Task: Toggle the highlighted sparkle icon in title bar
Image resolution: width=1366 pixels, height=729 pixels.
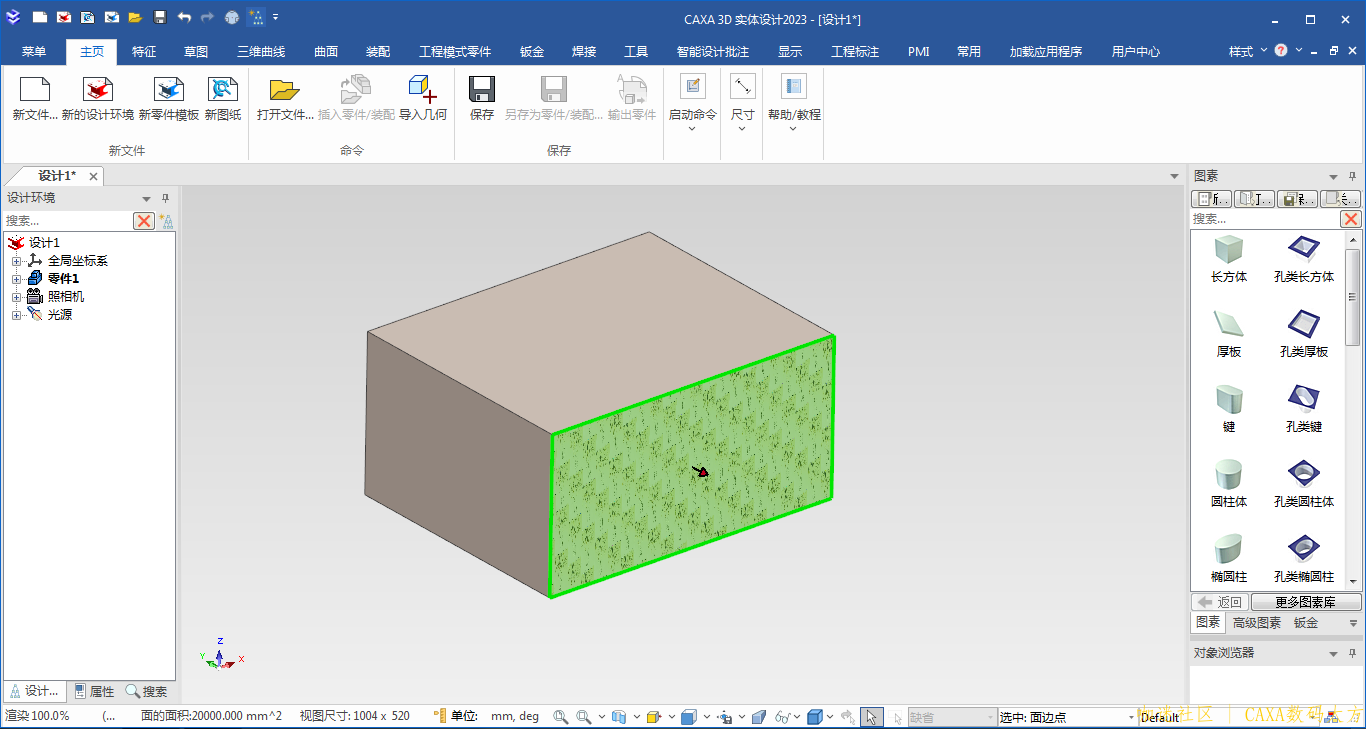Action: tap(256, 18)
